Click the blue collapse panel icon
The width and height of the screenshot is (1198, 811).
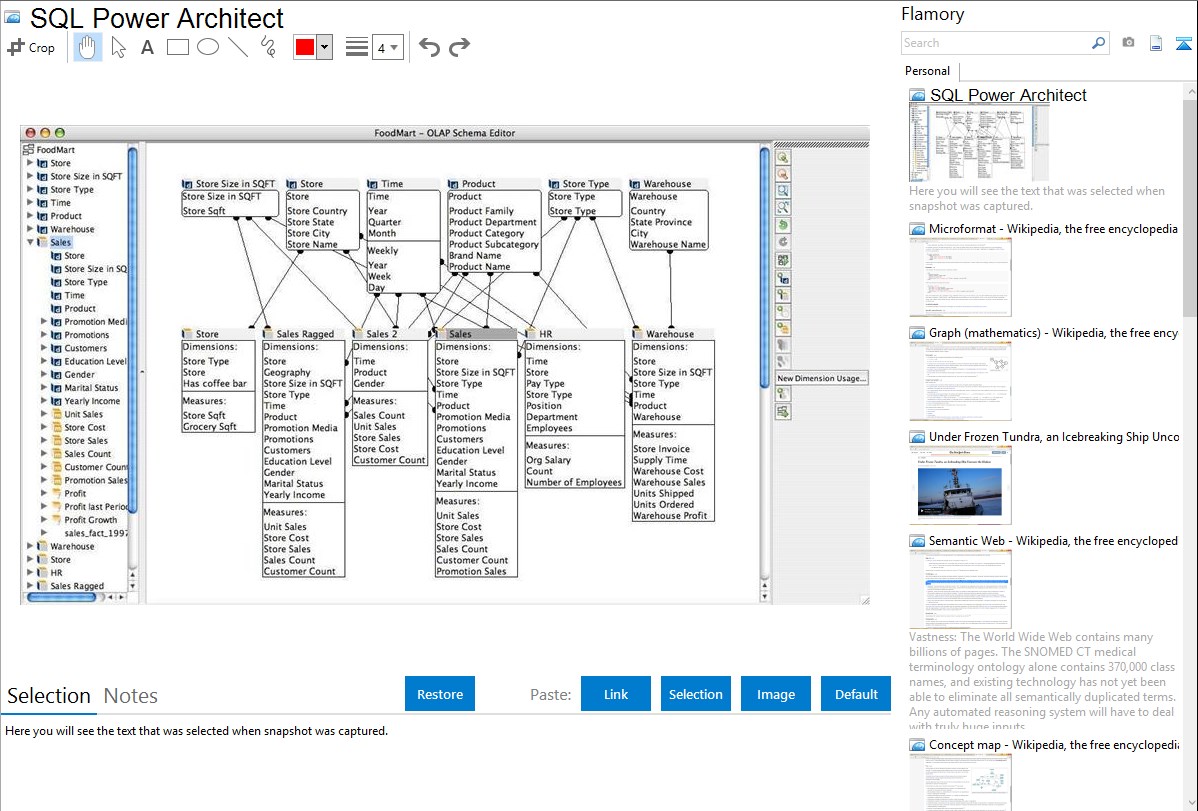1183,43
